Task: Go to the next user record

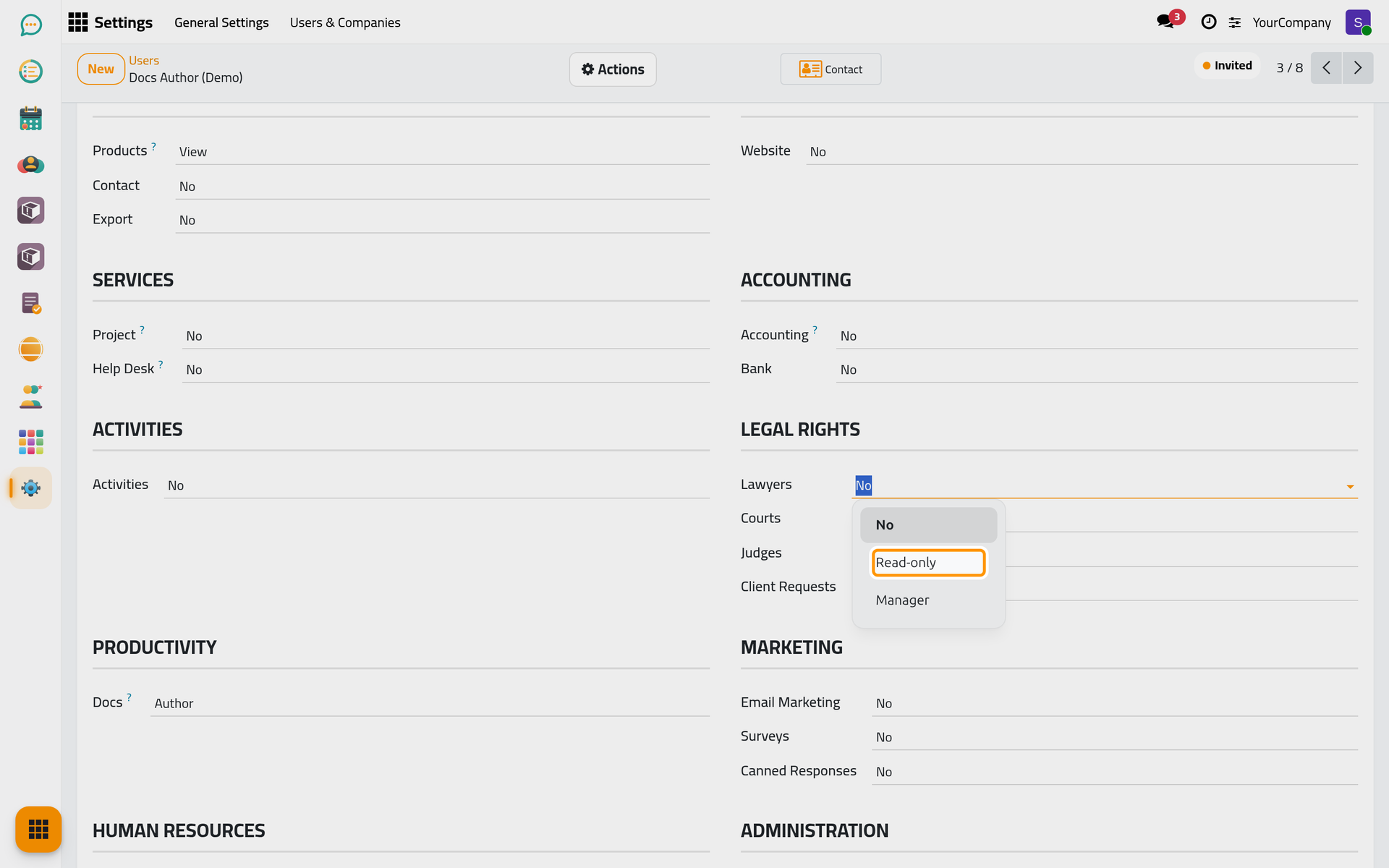Action: [x=1358, y=68]
